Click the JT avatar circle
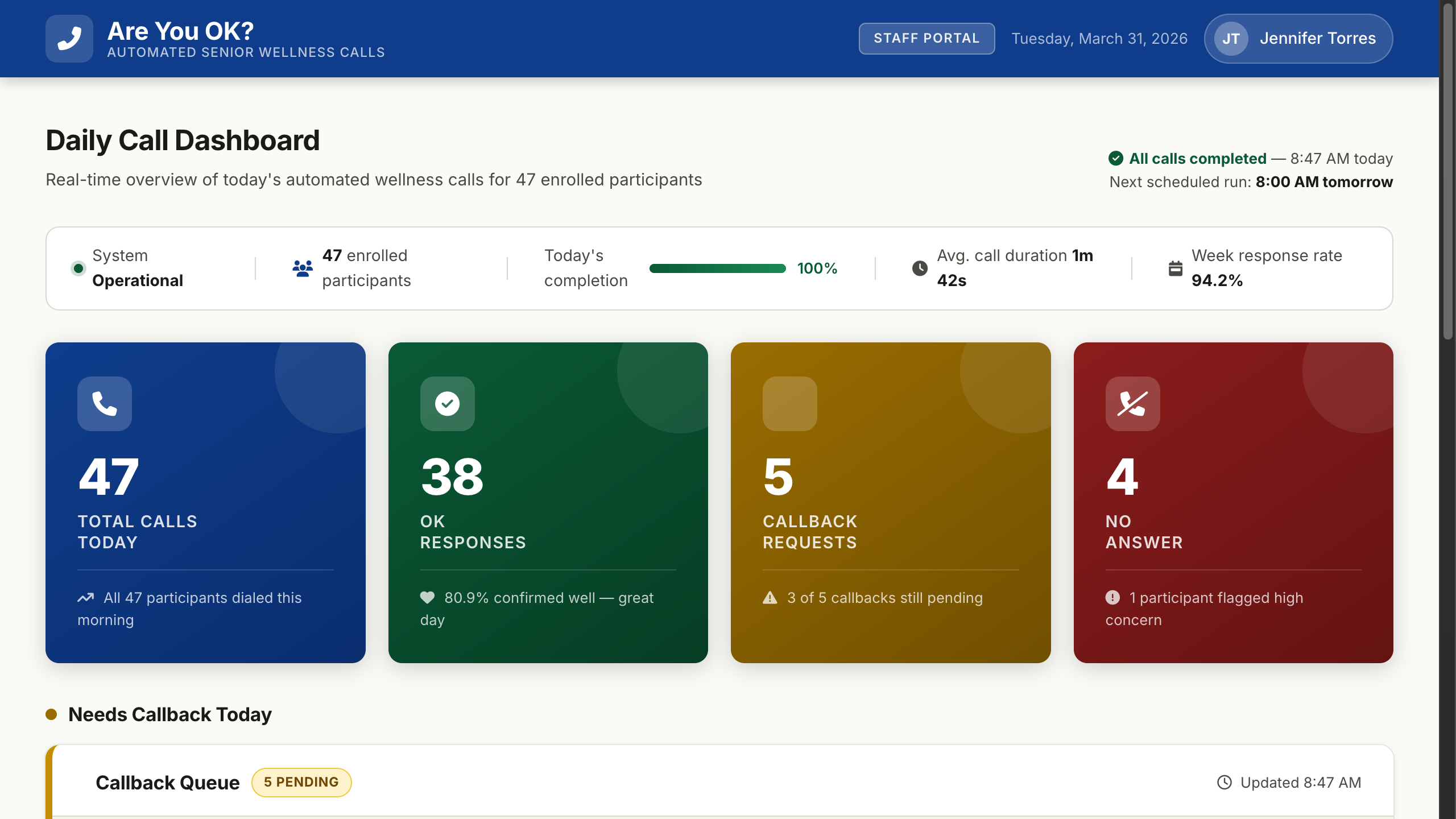Screen dimensions: 1456x819 [1232, 38]
